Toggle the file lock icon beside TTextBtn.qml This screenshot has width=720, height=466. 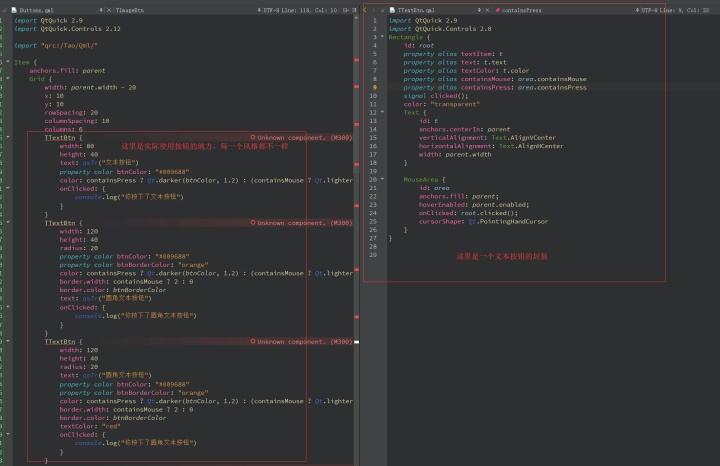tap(382, 10)
